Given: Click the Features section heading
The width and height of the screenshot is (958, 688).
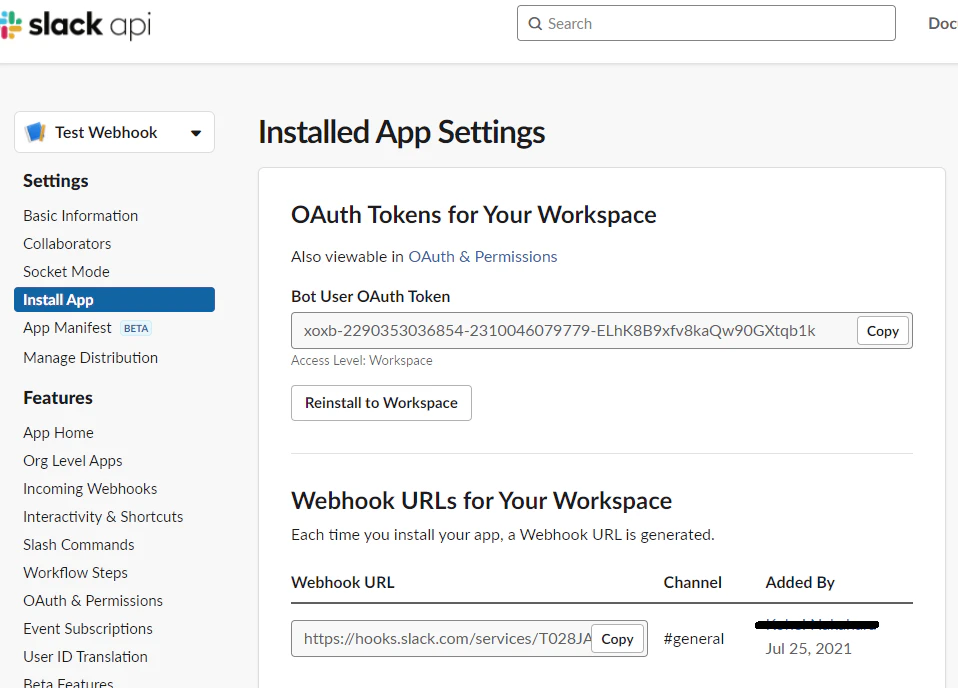Looking at the screenshot, I should (58, 398).
